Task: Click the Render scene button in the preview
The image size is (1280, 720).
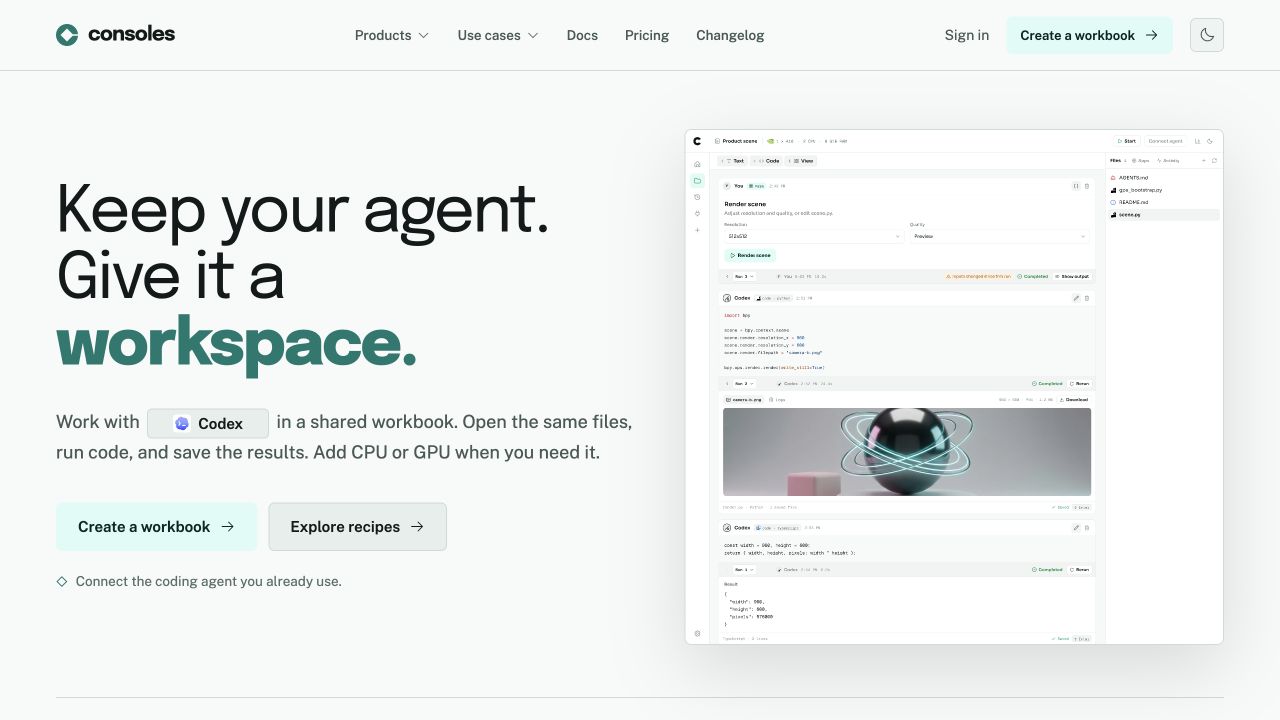Action: coord(750,255)
